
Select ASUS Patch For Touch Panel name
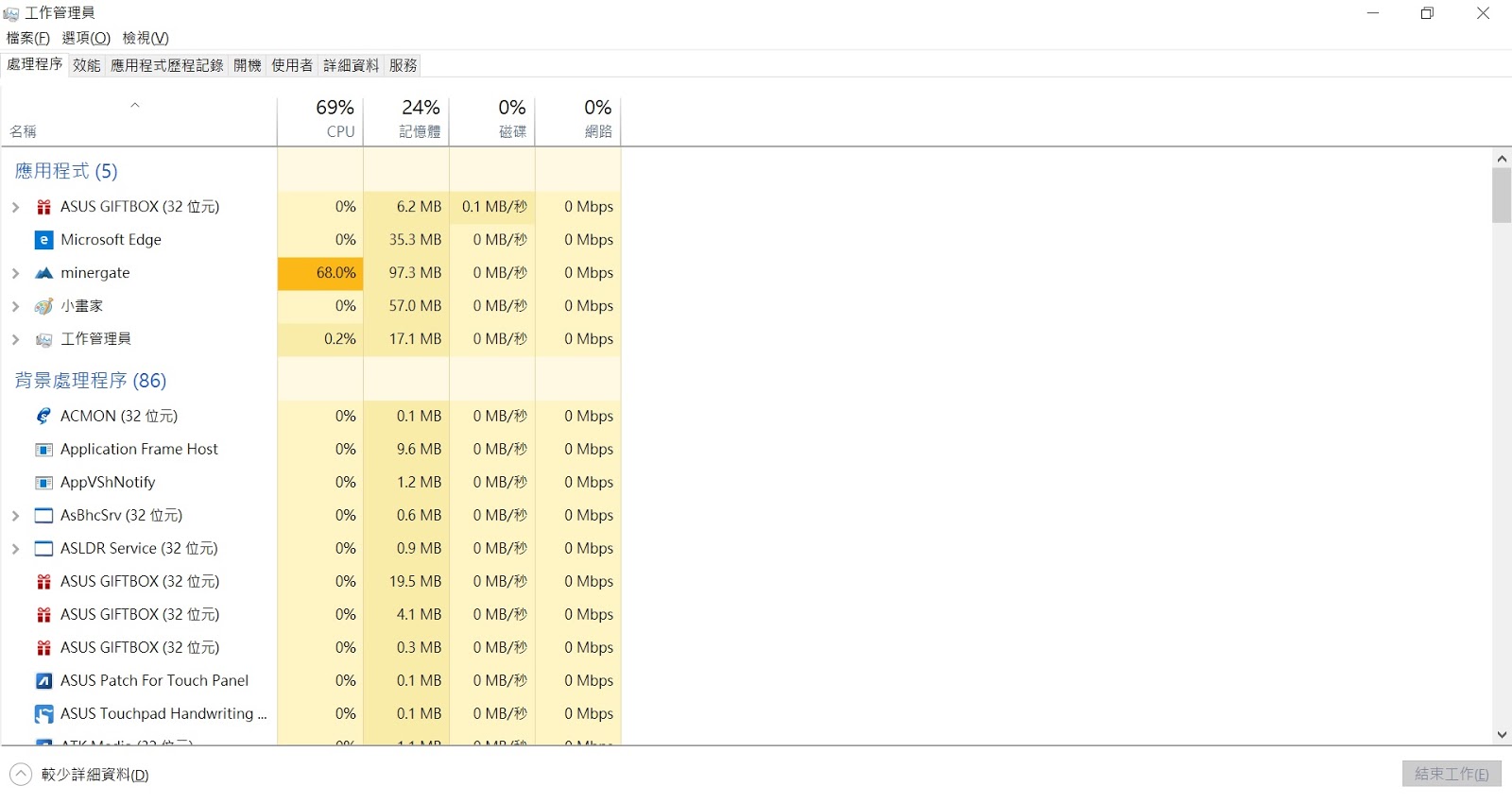[x=154, y=680]
